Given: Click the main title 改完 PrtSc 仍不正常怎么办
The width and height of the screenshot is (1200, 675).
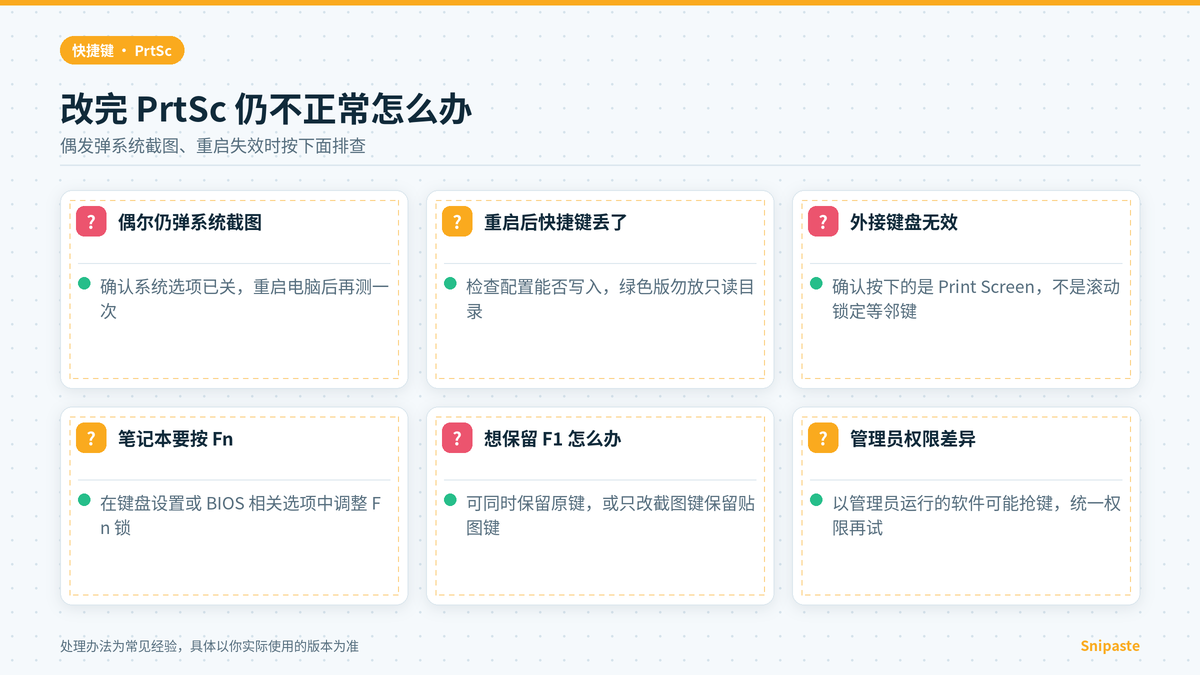Looking at the screenshot, I should tap(266, 109).
